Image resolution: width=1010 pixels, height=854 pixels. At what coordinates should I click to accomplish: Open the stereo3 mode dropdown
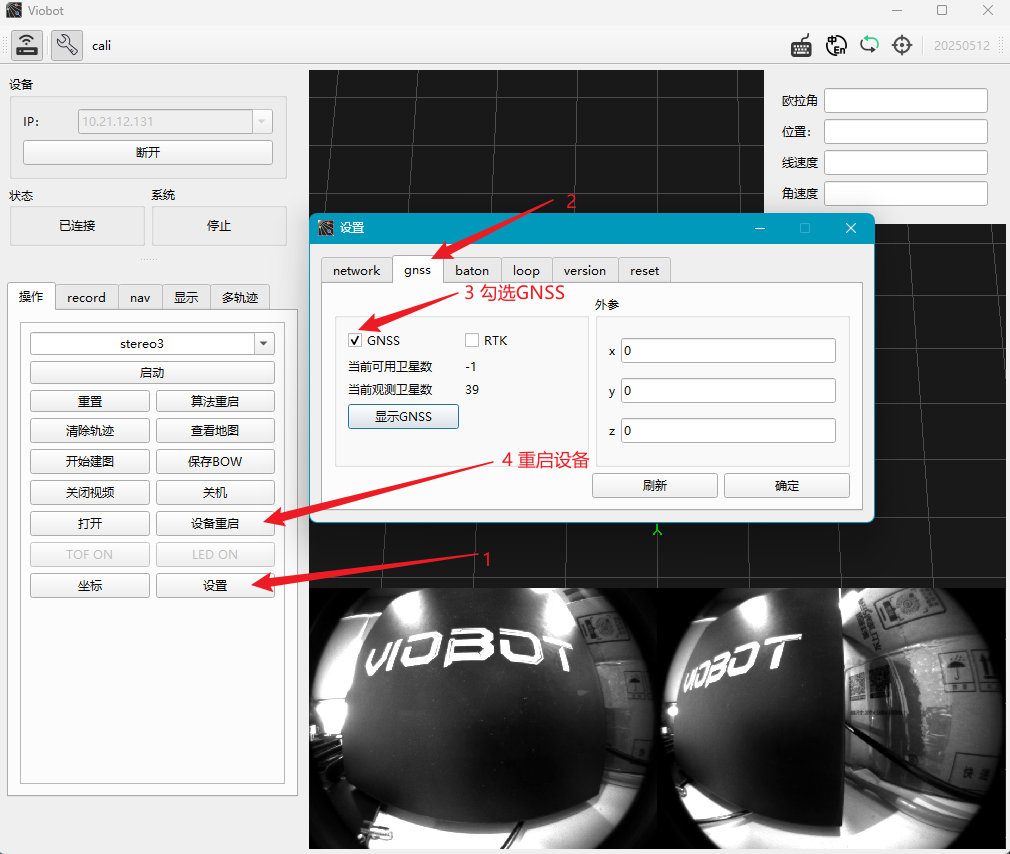pos(263,343)
